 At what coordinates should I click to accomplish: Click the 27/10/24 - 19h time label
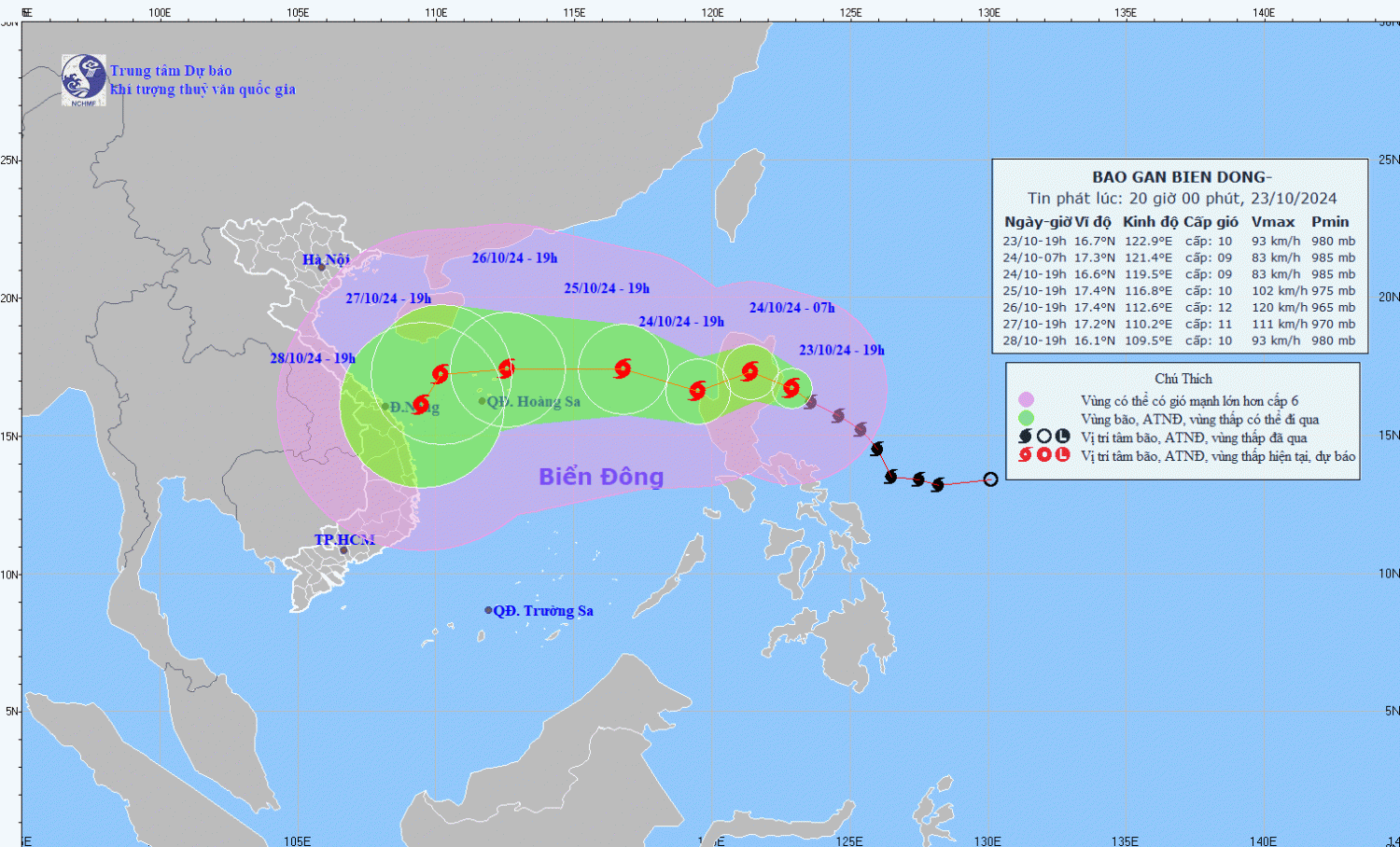click(388, 299)
